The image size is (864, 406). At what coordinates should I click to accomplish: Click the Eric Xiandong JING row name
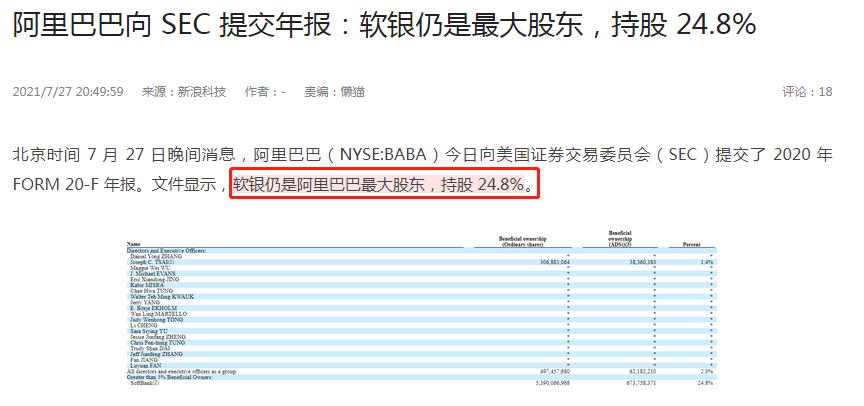click(x=154, y=279)
